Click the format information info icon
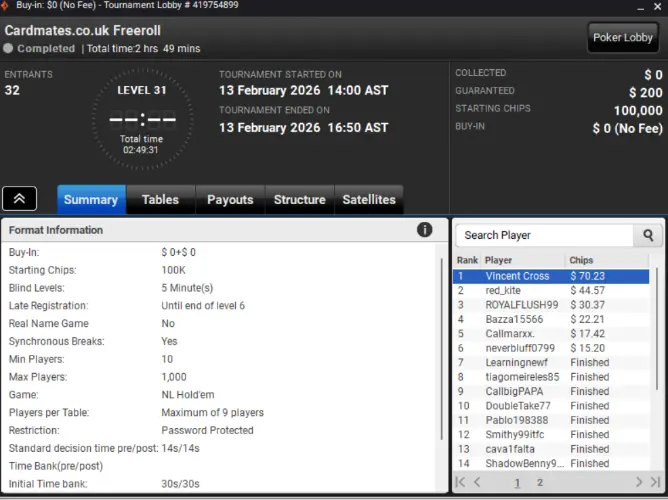Image resolution: width=668 pixels, height=500 pixels. click(x=425, y=230)
